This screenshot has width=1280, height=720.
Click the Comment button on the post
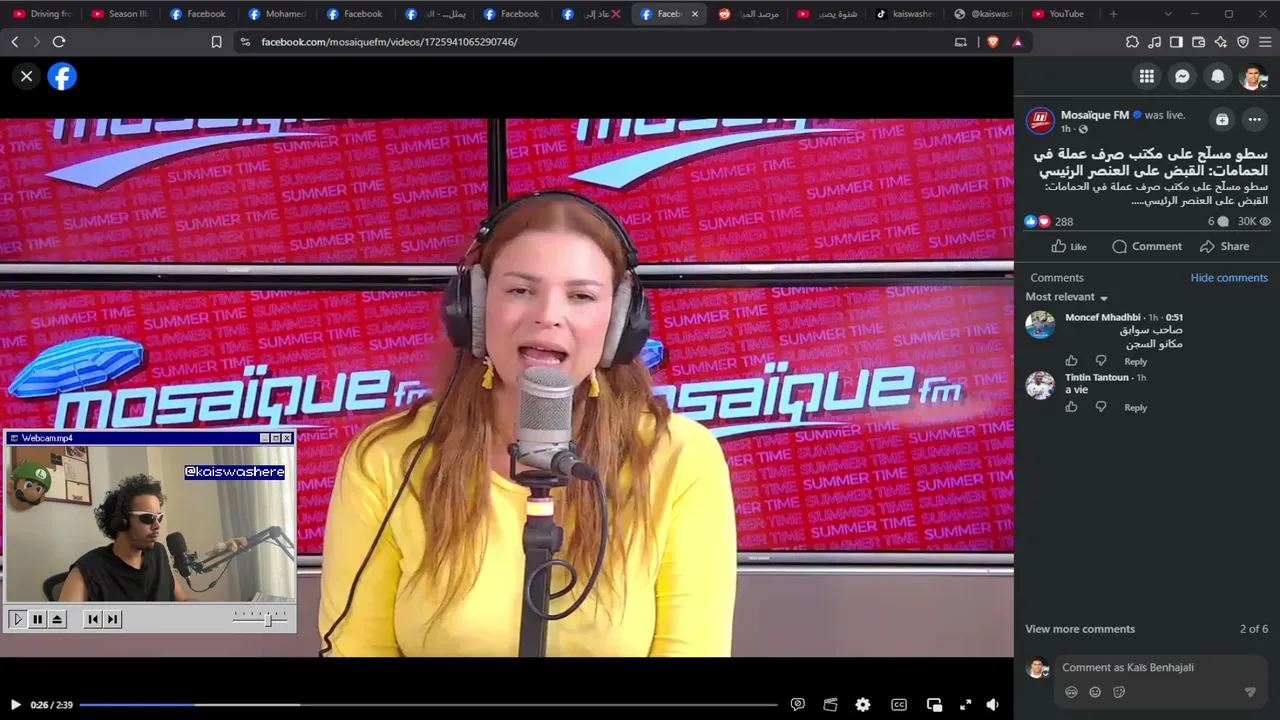[x=1147, y=246]
